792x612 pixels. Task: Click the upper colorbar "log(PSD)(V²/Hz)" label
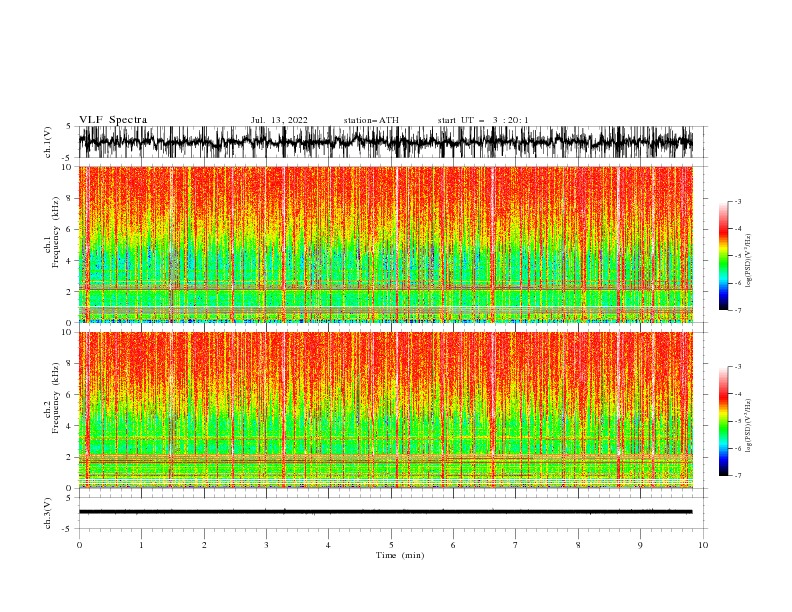[748, 261]
